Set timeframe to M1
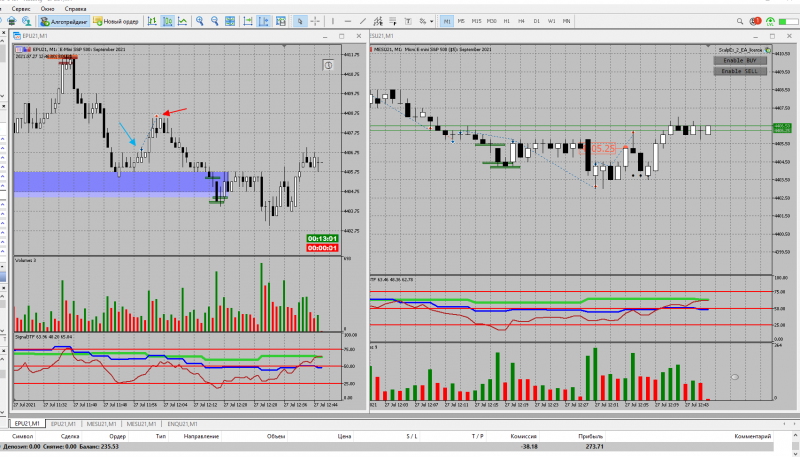 [x=447, y=21]
